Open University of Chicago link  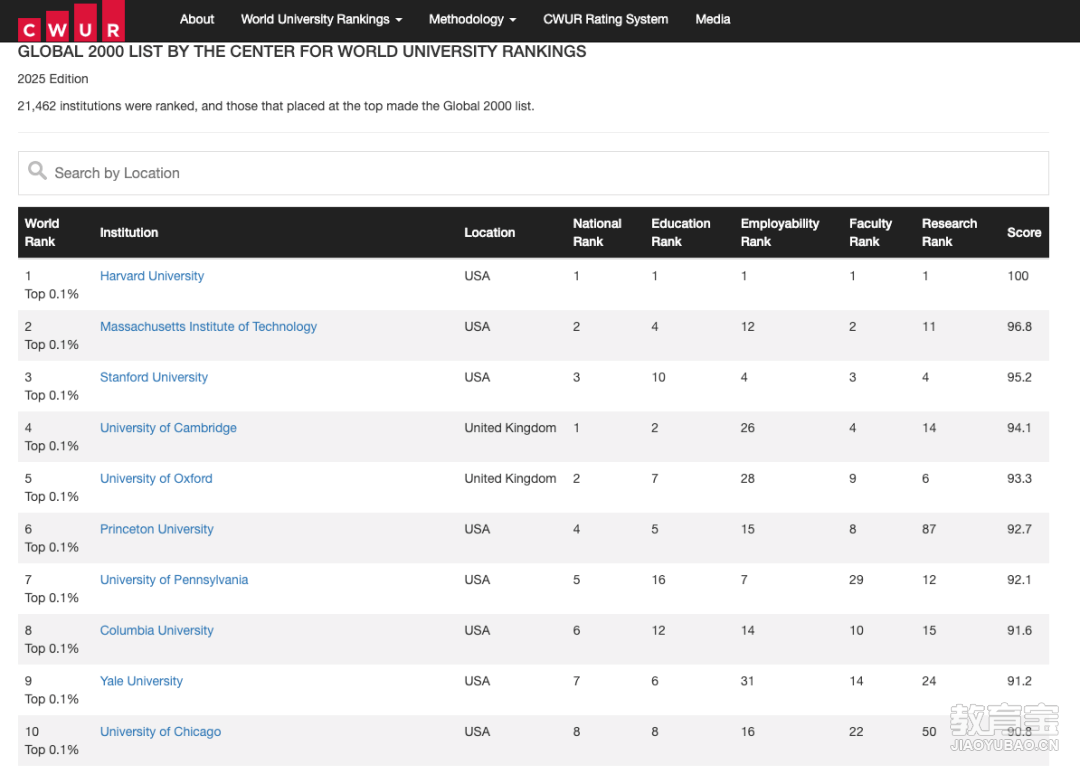click(x=160, y=731)
